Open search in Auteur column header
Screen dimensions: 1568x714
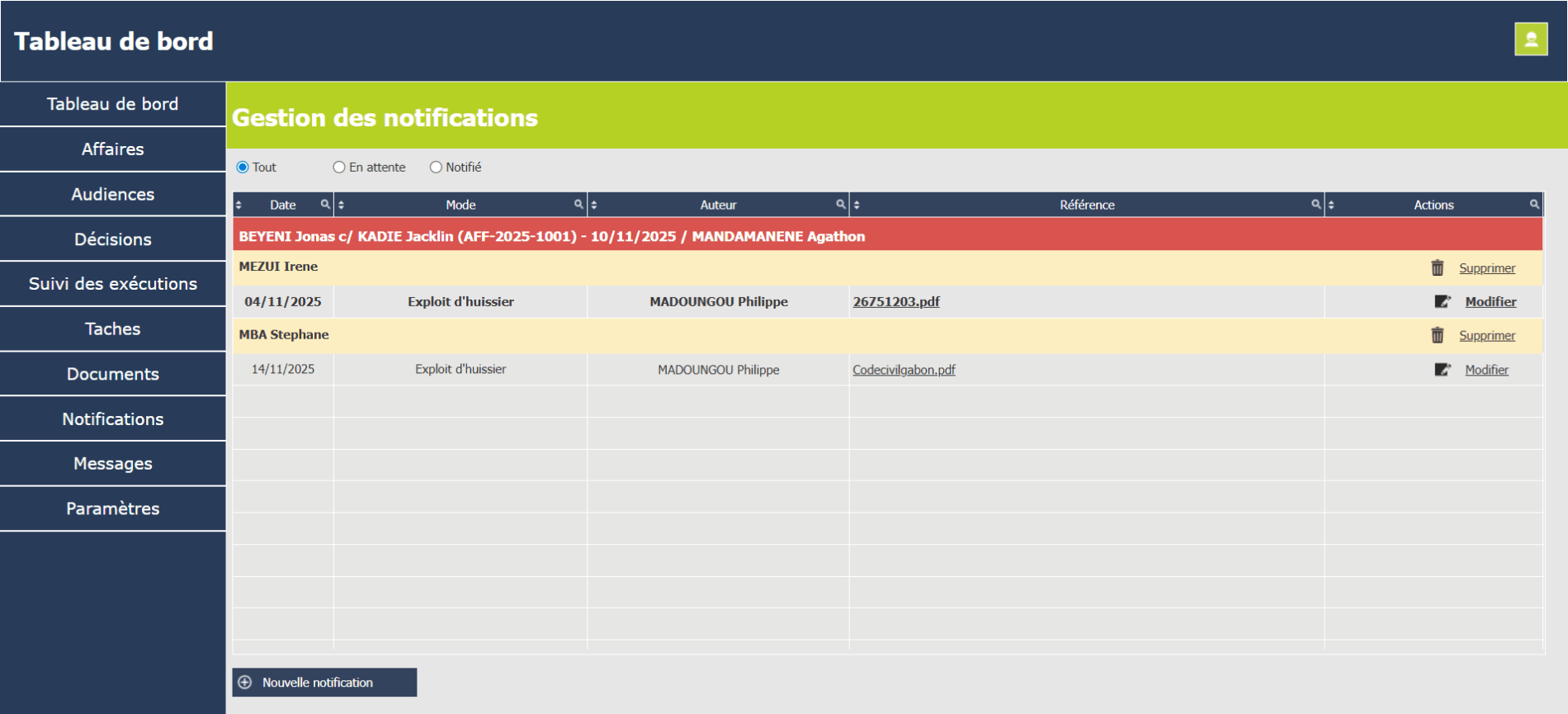point(840,205)
